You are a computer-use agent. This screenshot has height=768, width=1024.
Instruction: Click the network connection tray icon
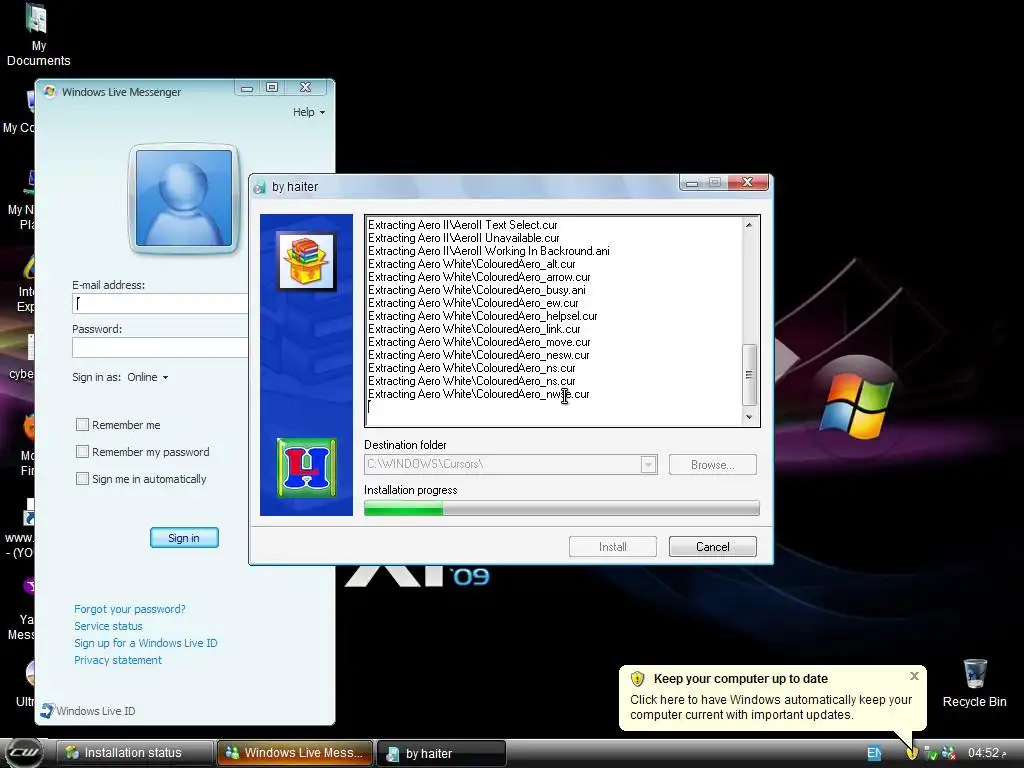[x=931, y=753]
